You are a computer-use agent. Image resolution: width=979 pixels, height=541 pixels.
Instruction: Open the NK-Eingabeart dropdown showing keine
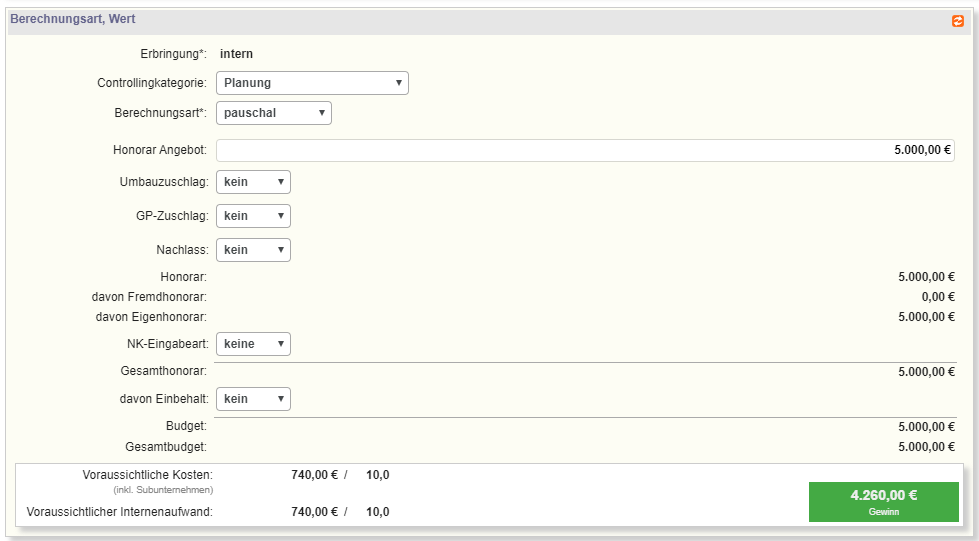[253, 344]
